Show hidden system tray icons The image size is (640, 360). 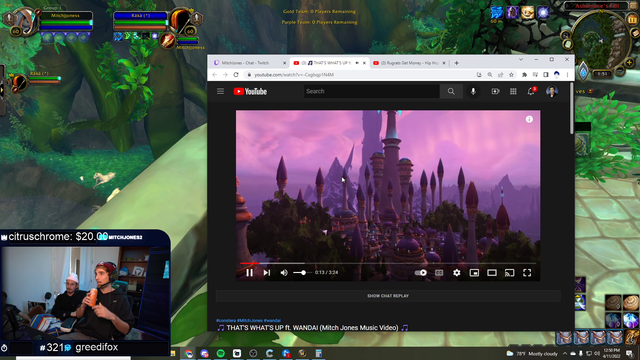564,353
